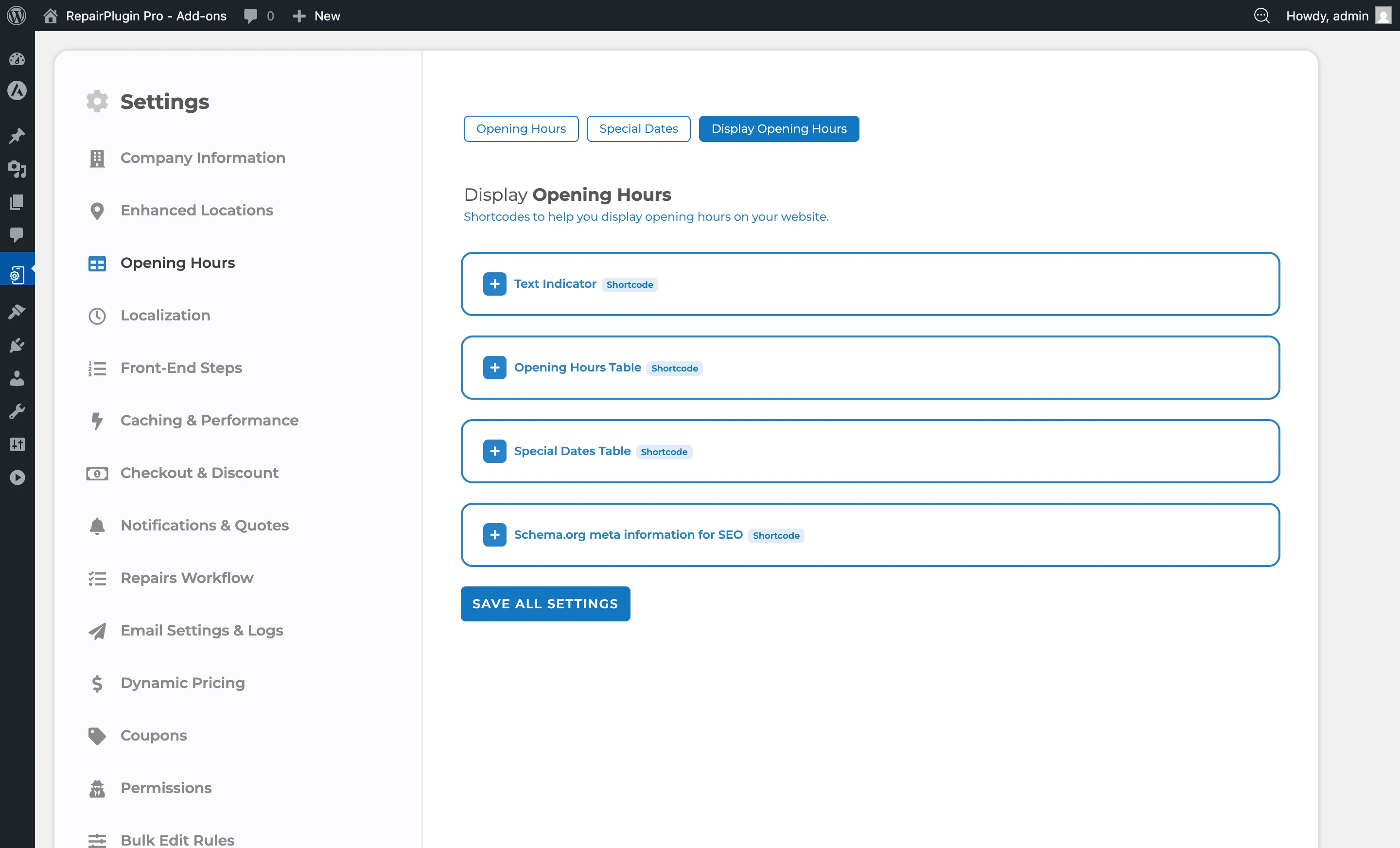Expand the Opening Hours Table section

pyautogui.click(x=494, y=367)
